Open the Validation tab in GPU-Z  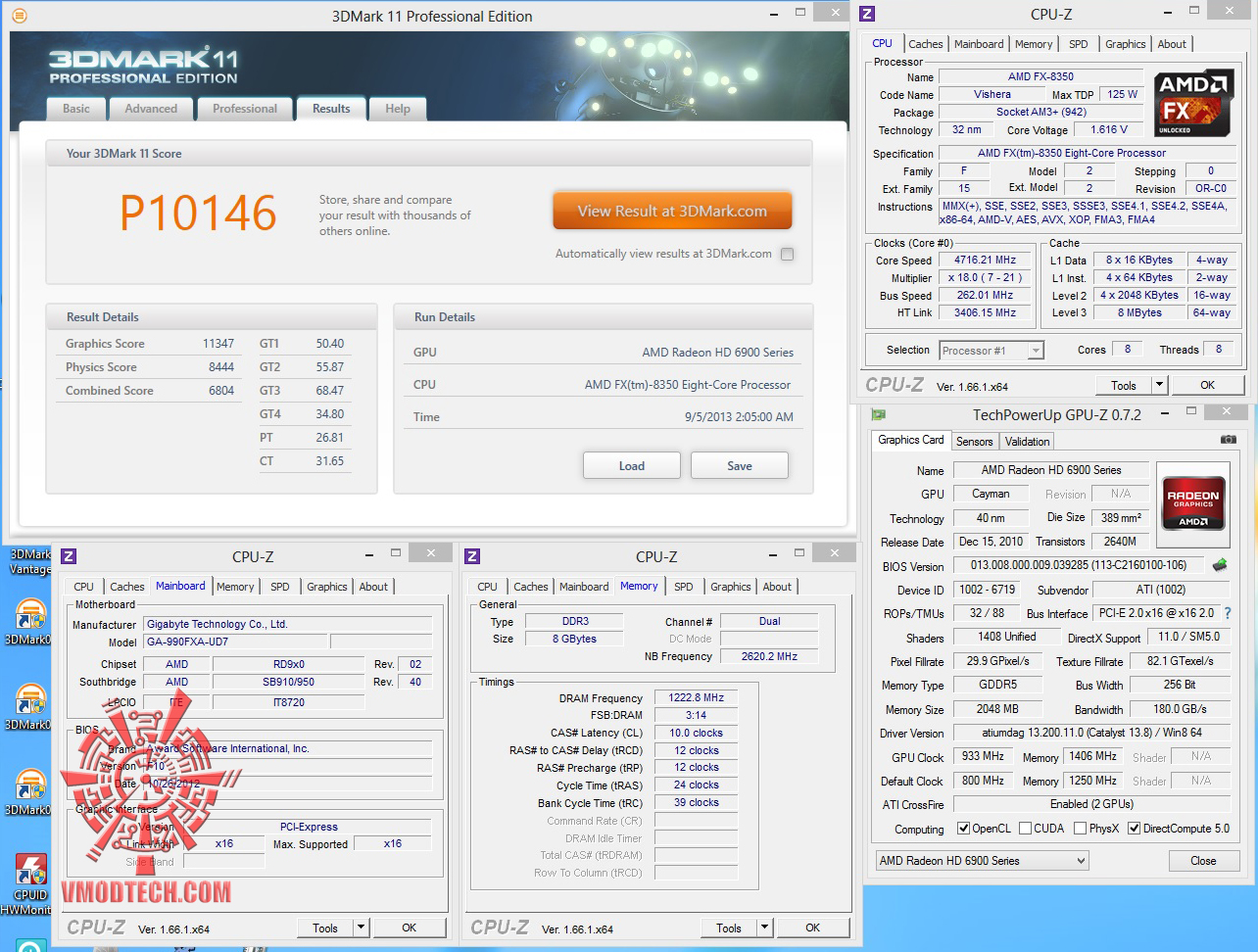click(x=1028, y=442)
